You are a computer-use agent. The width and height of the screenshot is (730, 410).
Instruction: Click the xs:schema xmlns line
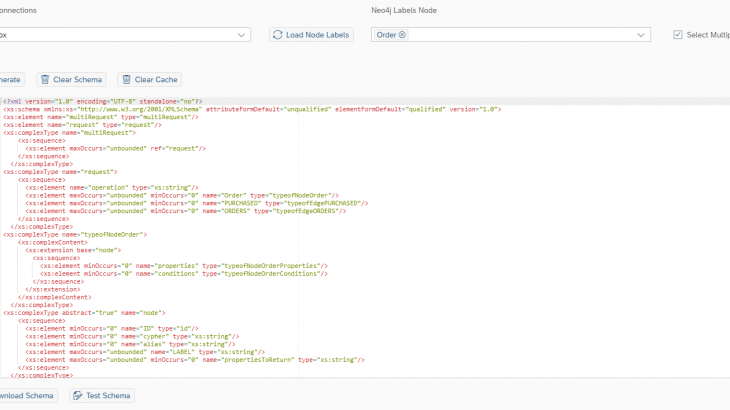[x=252, y=109]
